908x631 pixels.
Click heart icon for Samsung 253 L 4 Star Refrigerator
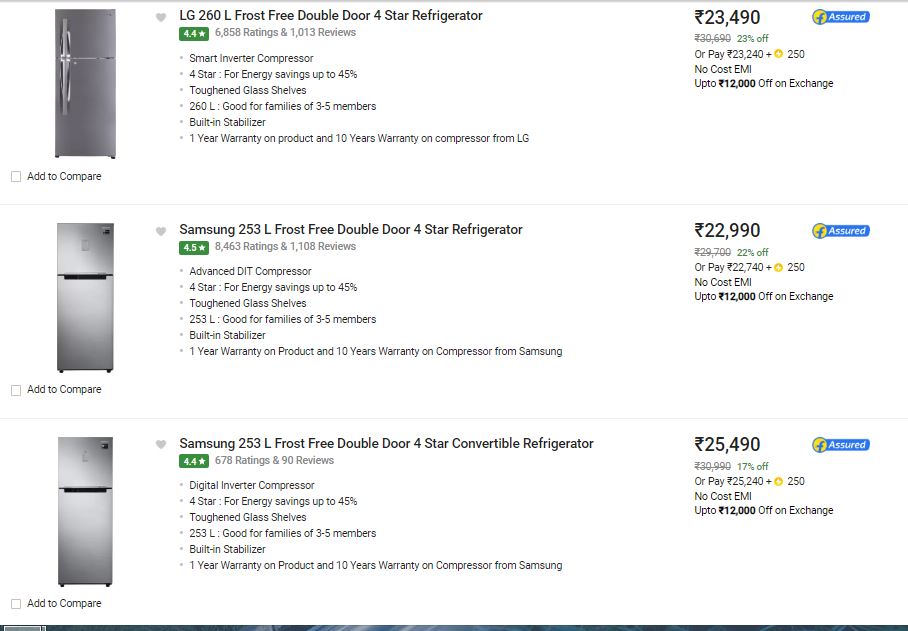[161, 232]
